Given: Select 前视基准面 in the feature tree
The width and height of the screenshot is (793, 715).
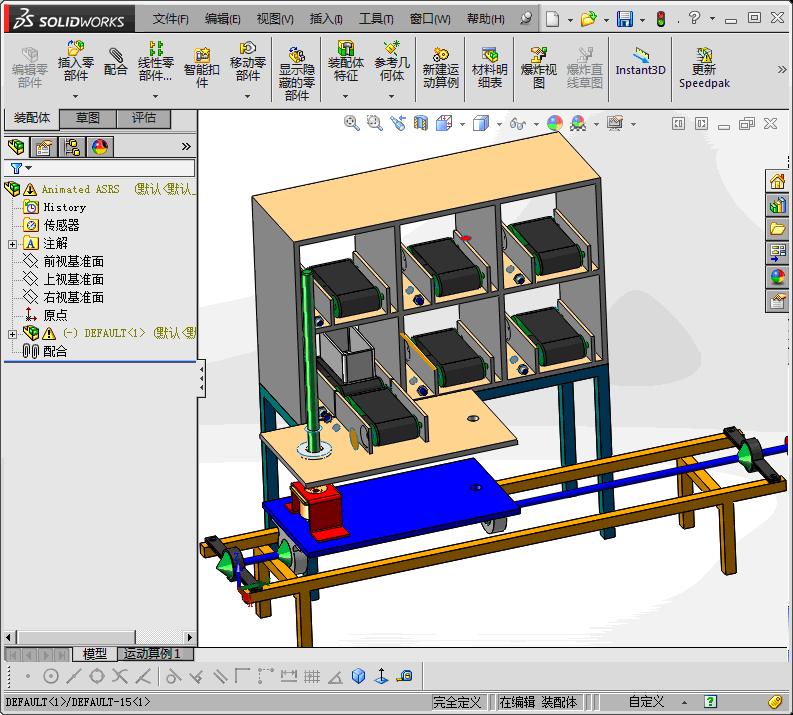Looking at the screenshot, I should (73, 261).
